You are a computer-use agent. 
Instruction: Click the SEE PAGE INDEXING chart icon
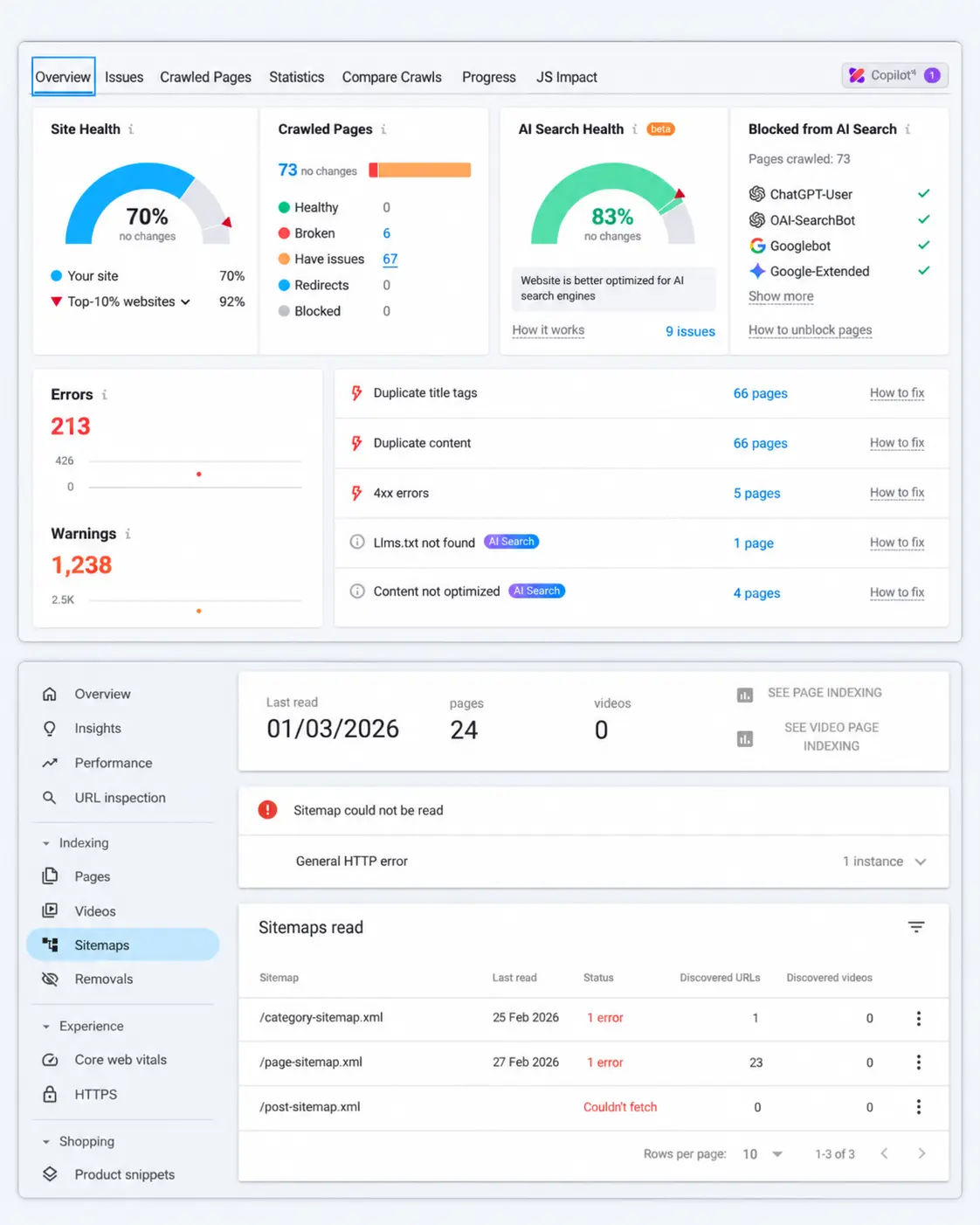[745, 696]
